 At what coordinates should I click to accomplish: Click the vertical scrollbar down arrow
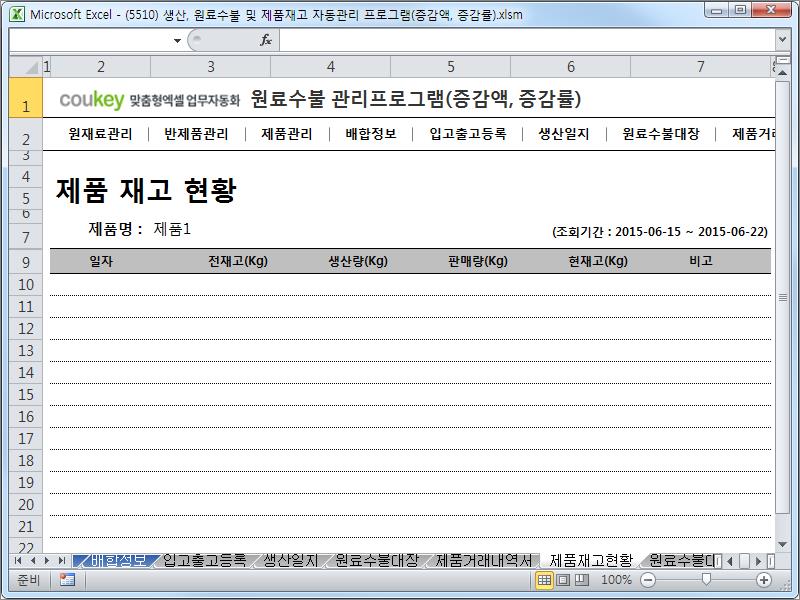(x=782, y=545)
